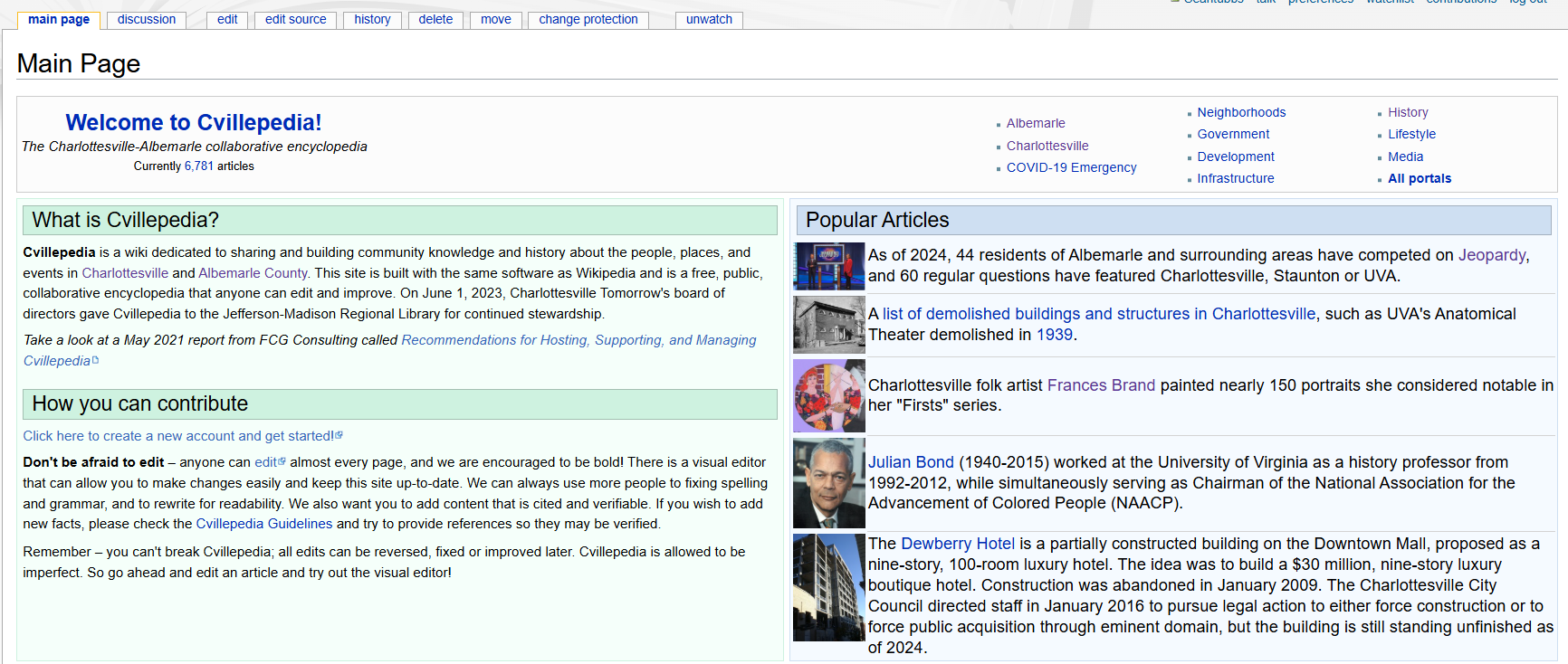Viewport: 1568px width, 664px height.
Task: Open the Infrastructure portal link
Action: click(1236, 178)
